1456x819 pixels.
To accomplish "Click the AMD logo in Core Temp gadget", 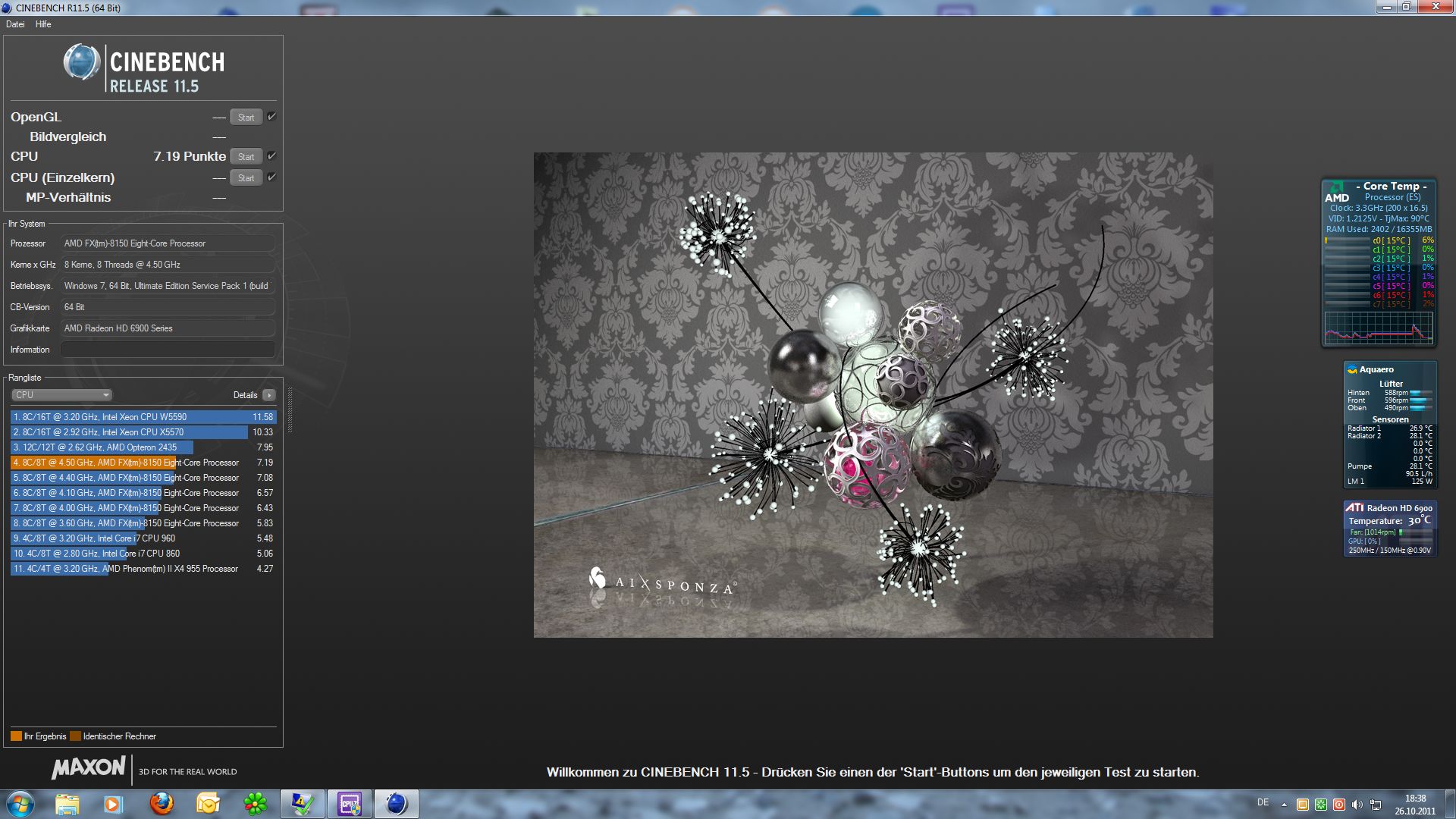I will tap(1336, 193).
